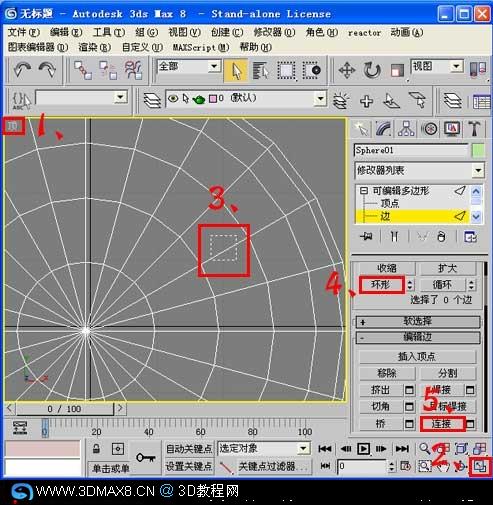The width and height of the screenshot is (493, 505).
Task: Click the 环形 ring selection button
Action: [381, 285]
